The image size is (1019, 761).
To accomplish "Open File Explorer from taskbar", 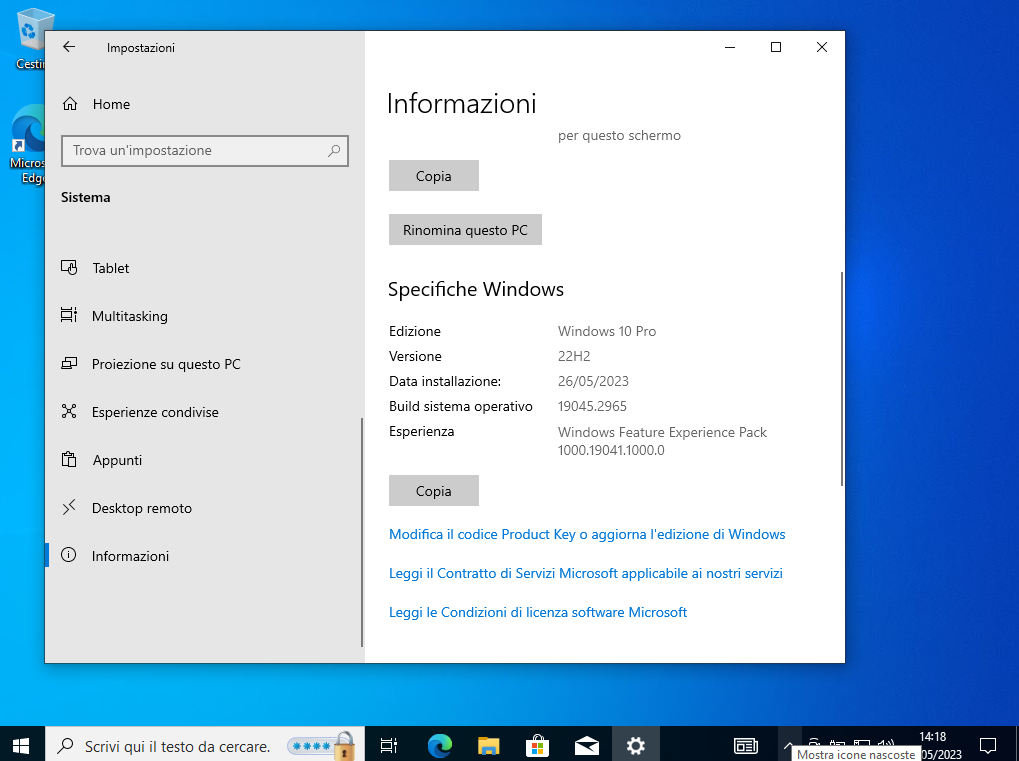I will point(489,746).
